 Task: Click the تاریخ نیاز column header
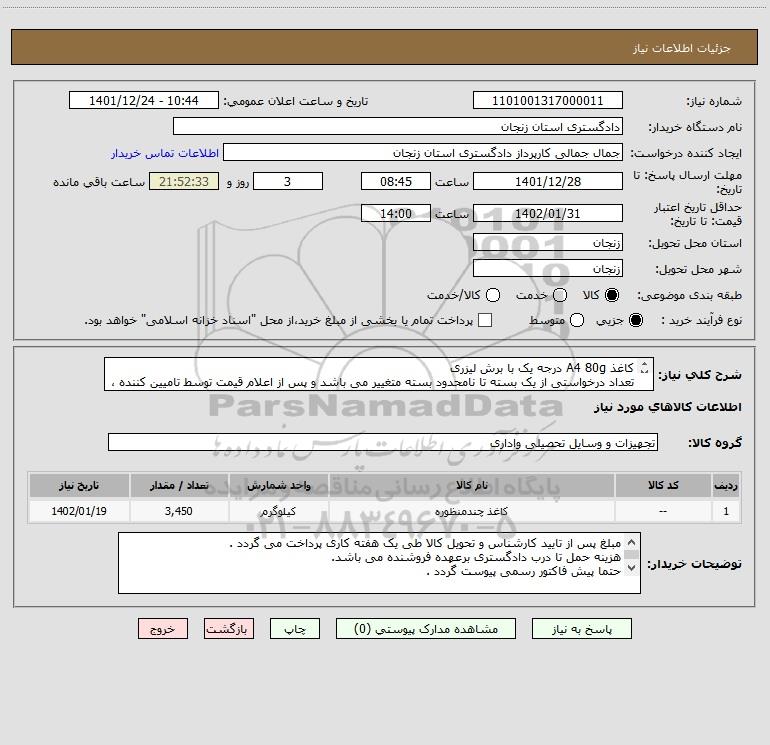[79, 485]
